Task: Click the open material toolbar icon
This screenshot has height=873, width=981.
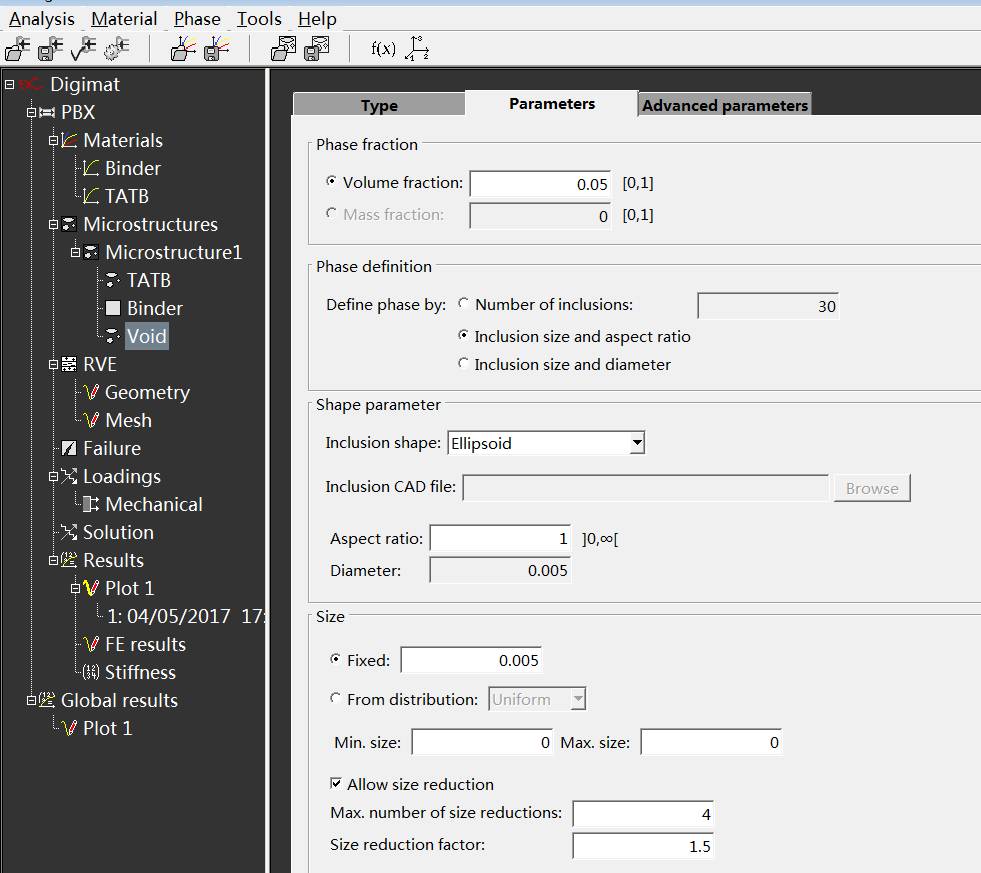Action: 183,49
